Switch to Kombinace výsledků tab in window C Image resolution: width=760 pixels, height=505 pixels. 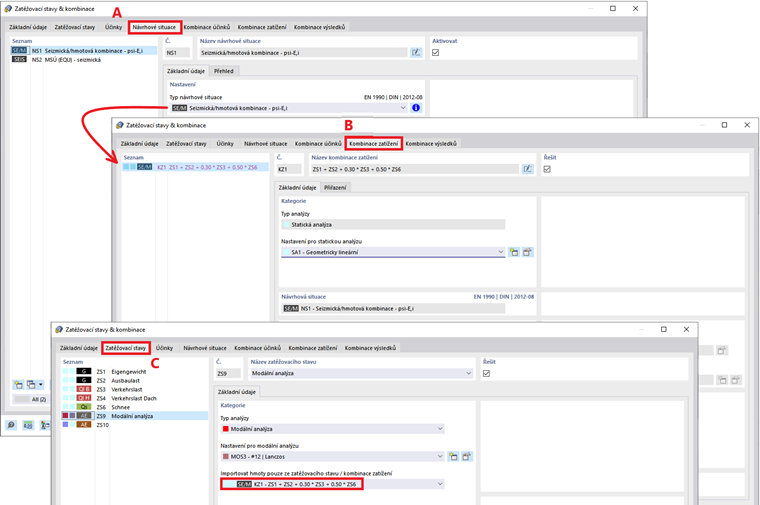click(x=370, y=348)
